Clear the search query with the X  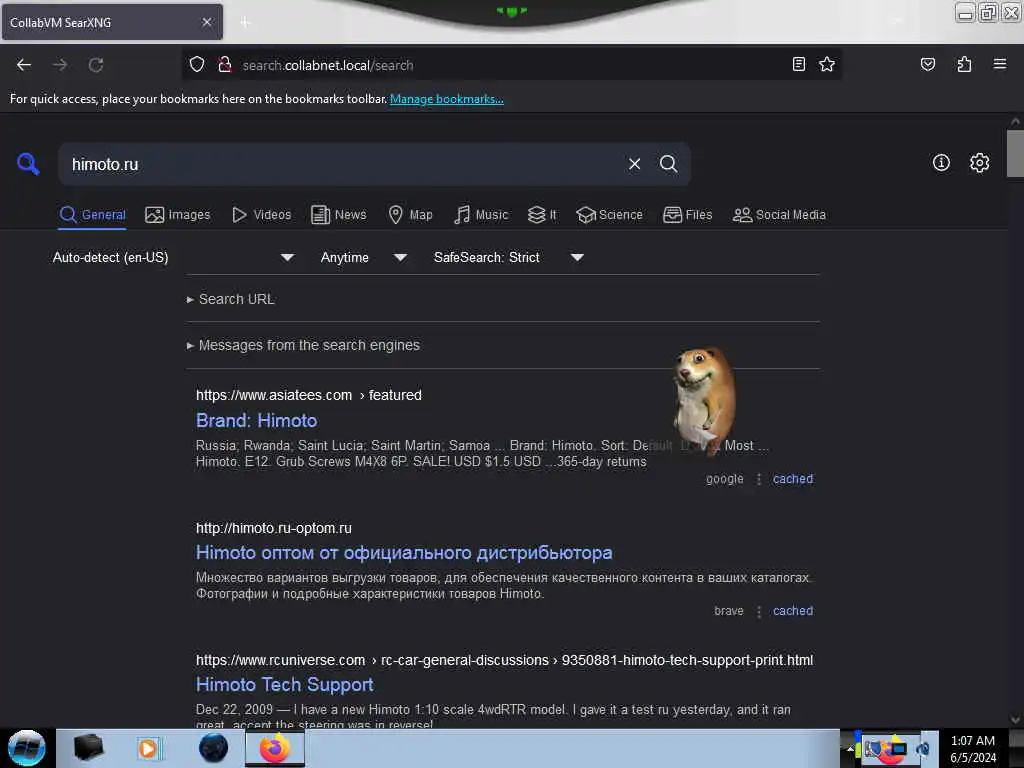634,164
